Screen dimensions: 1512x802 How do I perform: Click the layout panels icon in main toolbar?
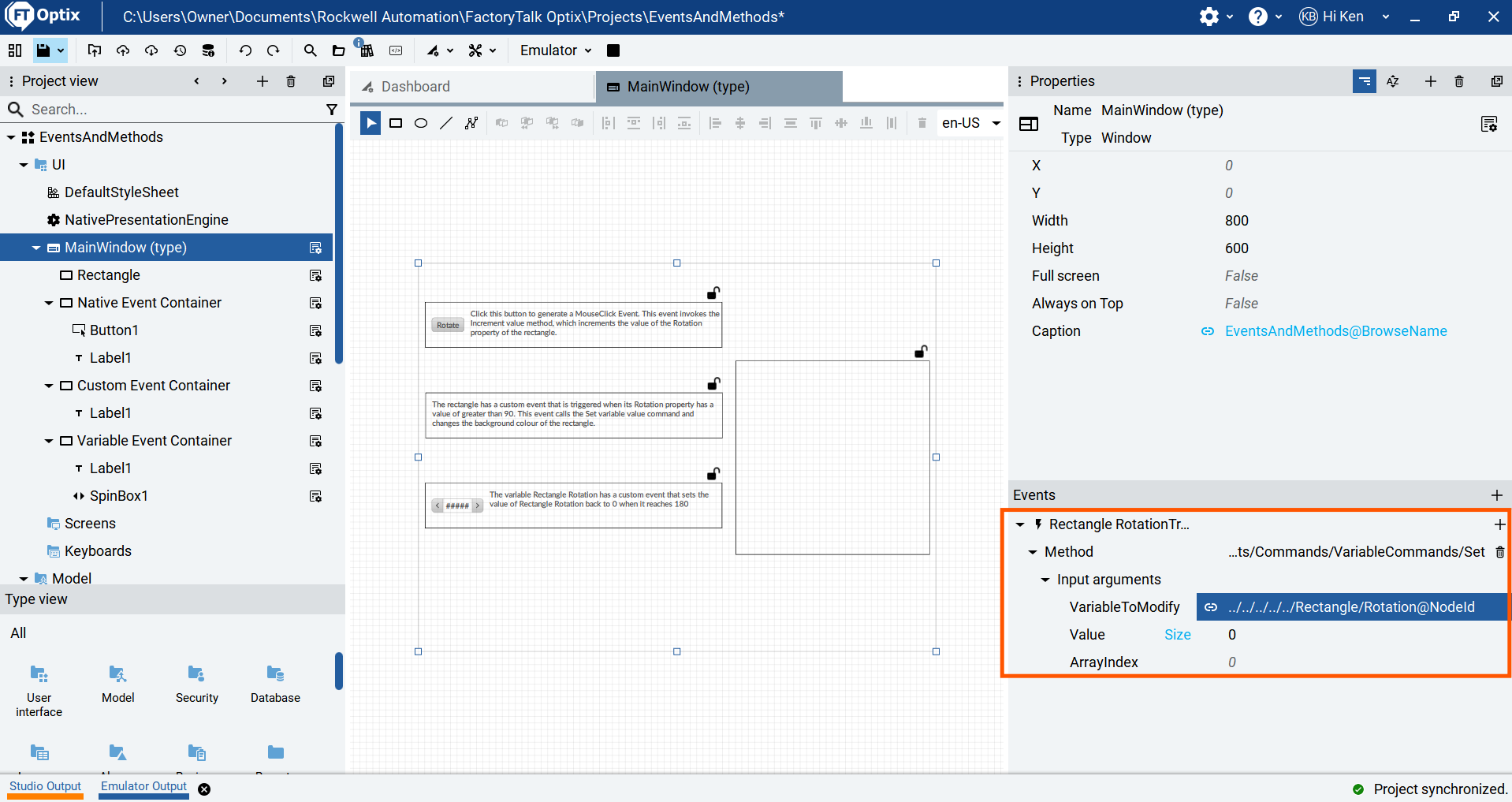(14, 50)
